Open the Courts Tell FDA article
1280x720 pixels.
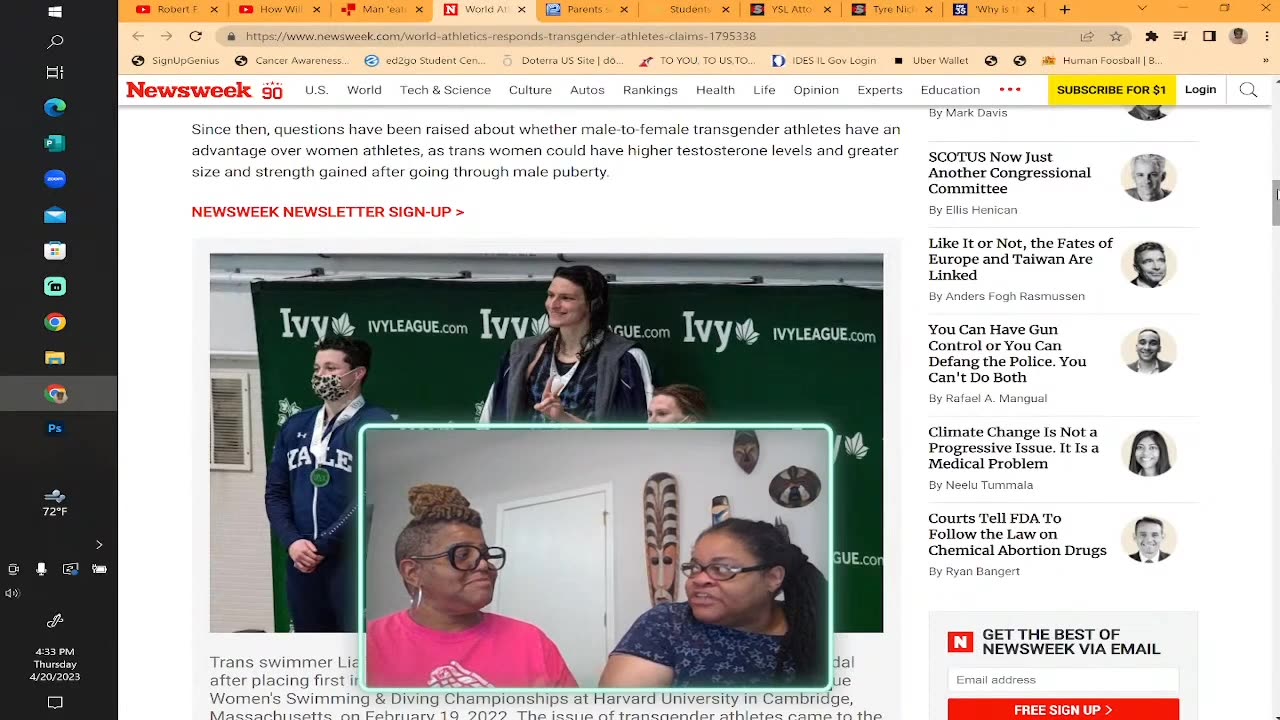click(x=1017, y=534)
